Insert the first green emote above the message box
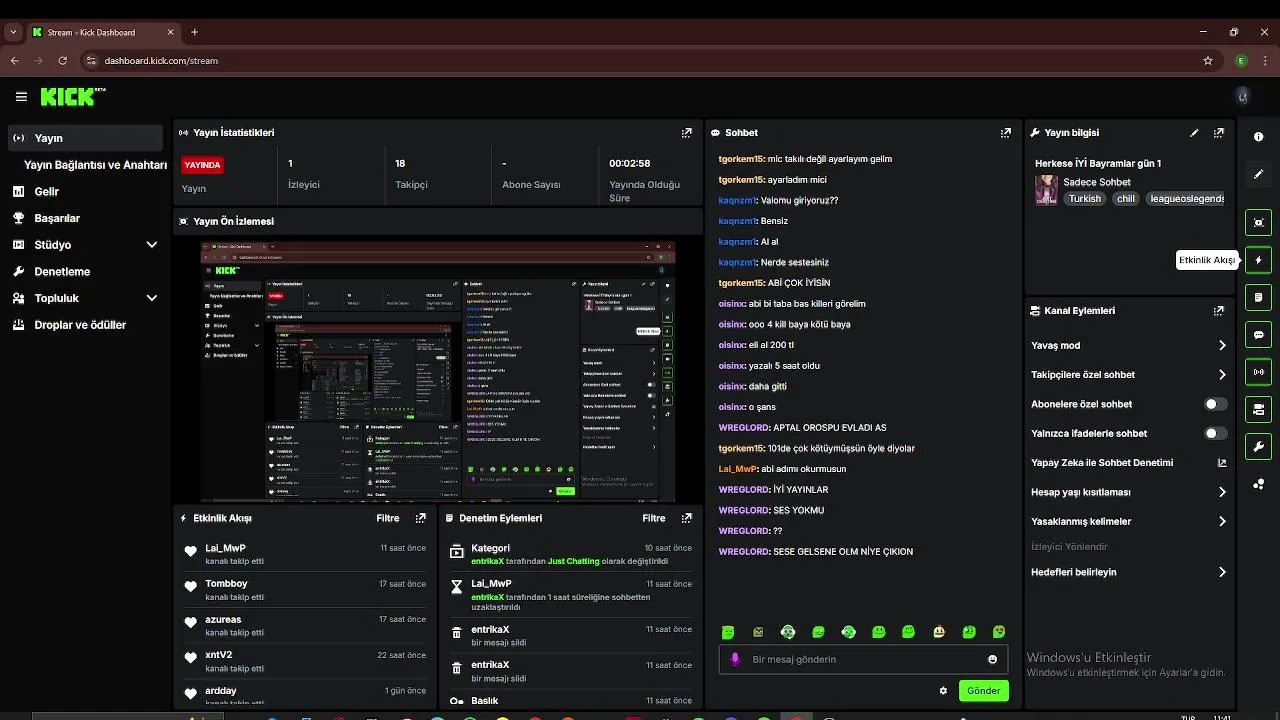This screenshot has width=1280, height=720. (728, 632)
